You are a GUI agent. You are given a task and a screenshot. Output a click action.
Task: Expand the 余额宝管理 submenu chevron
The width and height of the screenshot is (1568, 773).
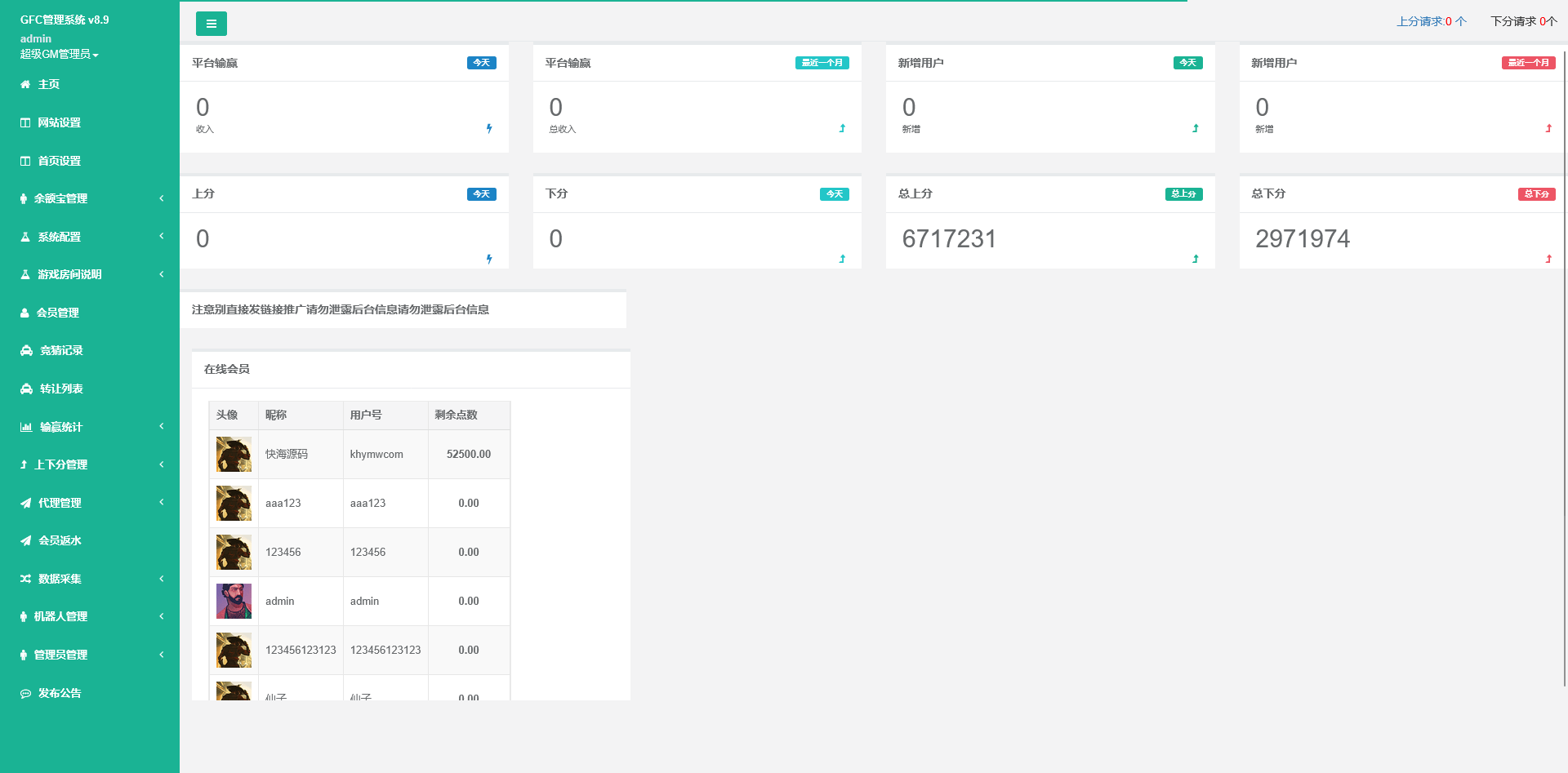162,198
